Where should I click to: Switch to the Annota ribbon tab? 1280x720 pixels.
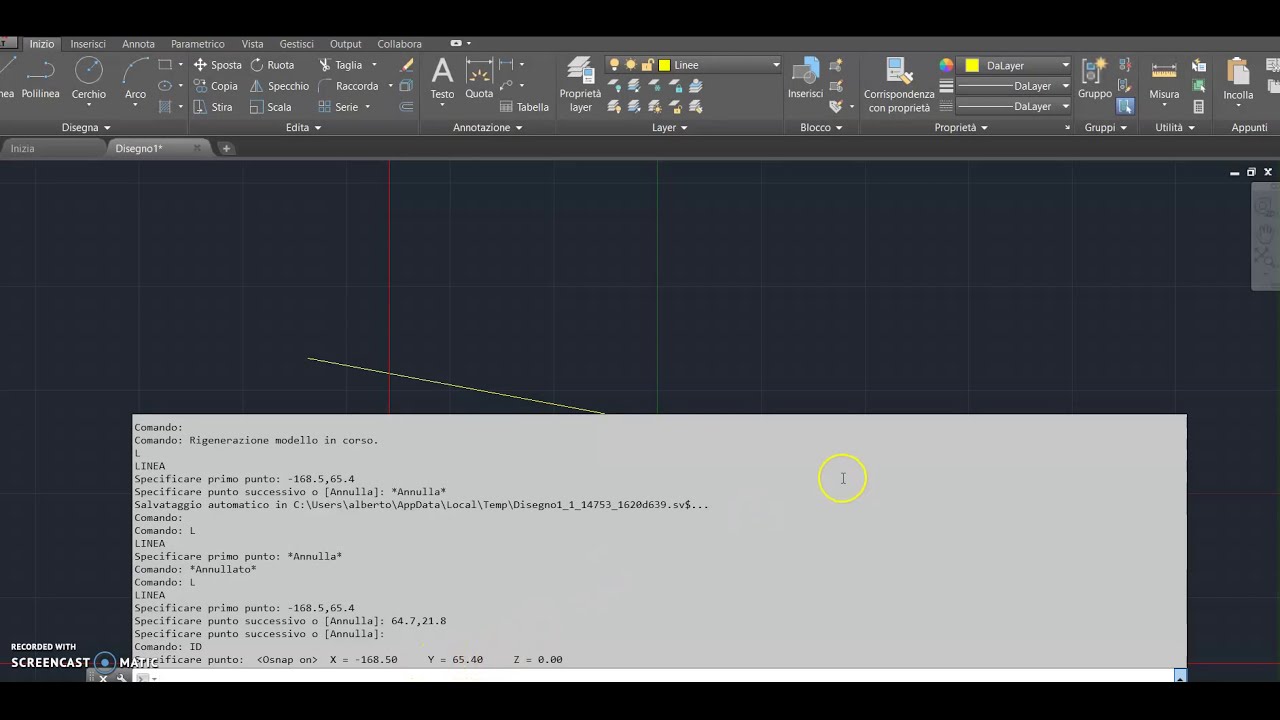tap(138, 44)
